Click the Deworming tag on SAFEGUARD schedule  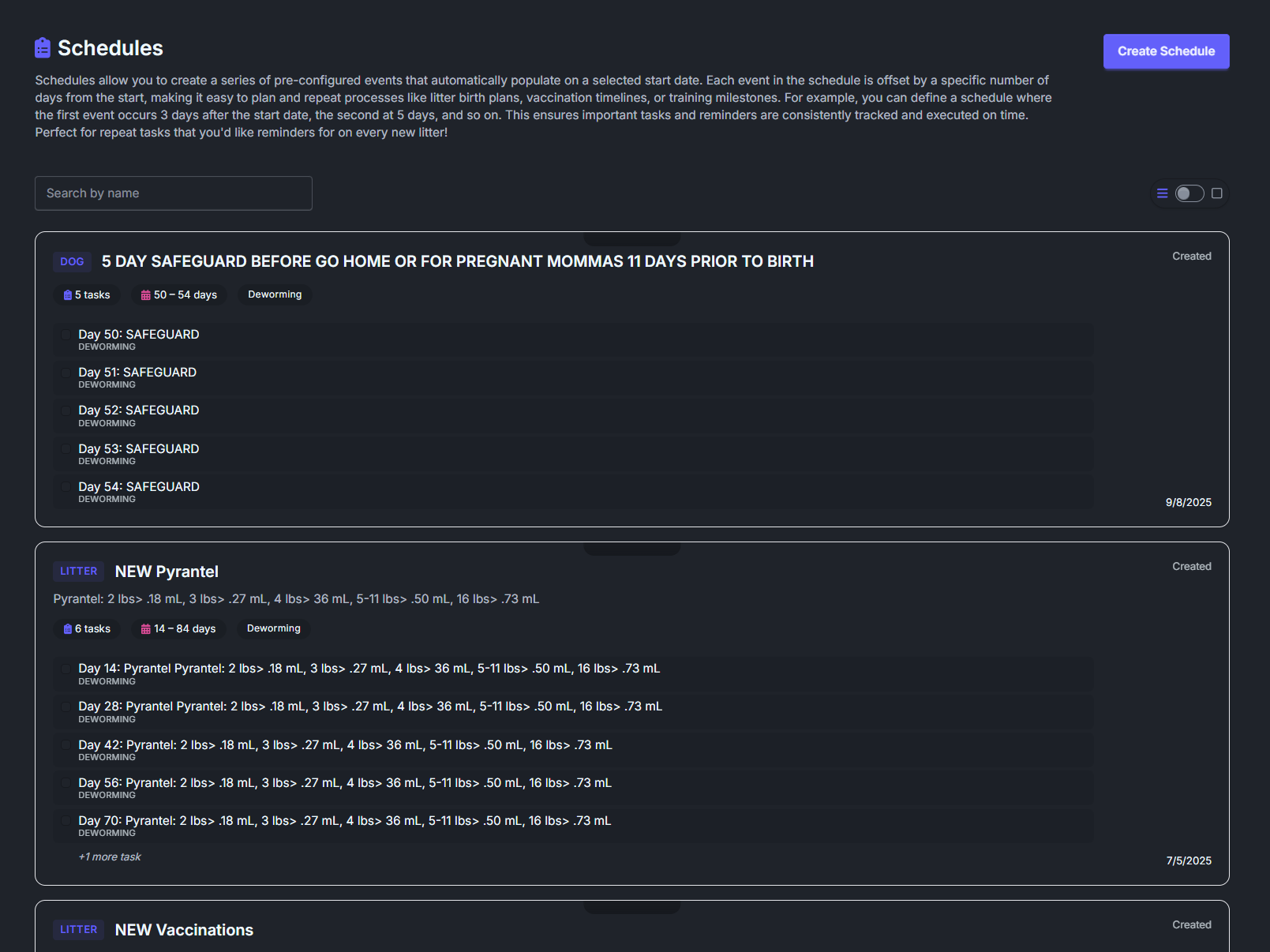[275, 294]
